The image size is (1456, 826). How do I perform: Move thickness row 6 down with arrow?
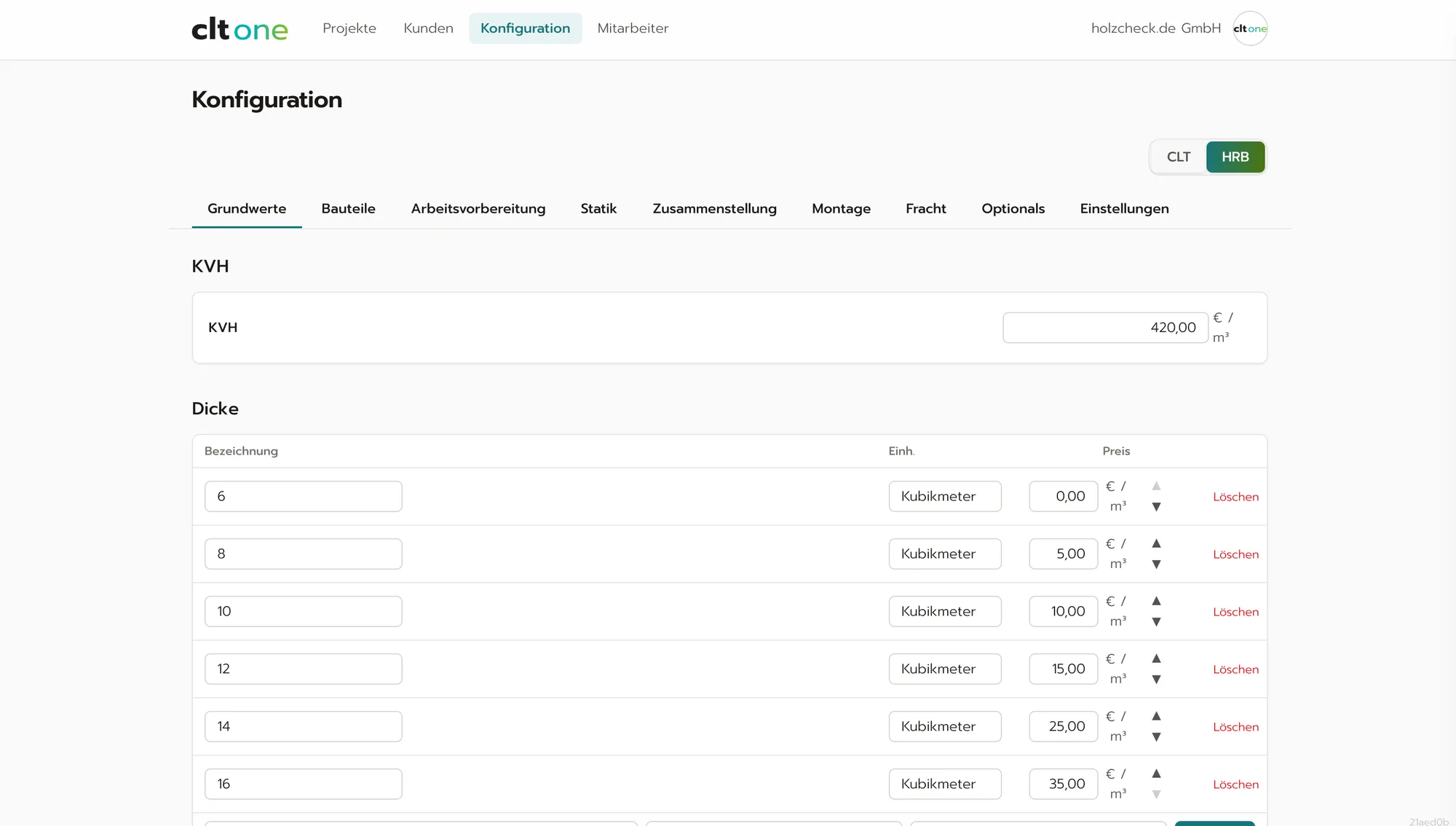[1156, 507]
